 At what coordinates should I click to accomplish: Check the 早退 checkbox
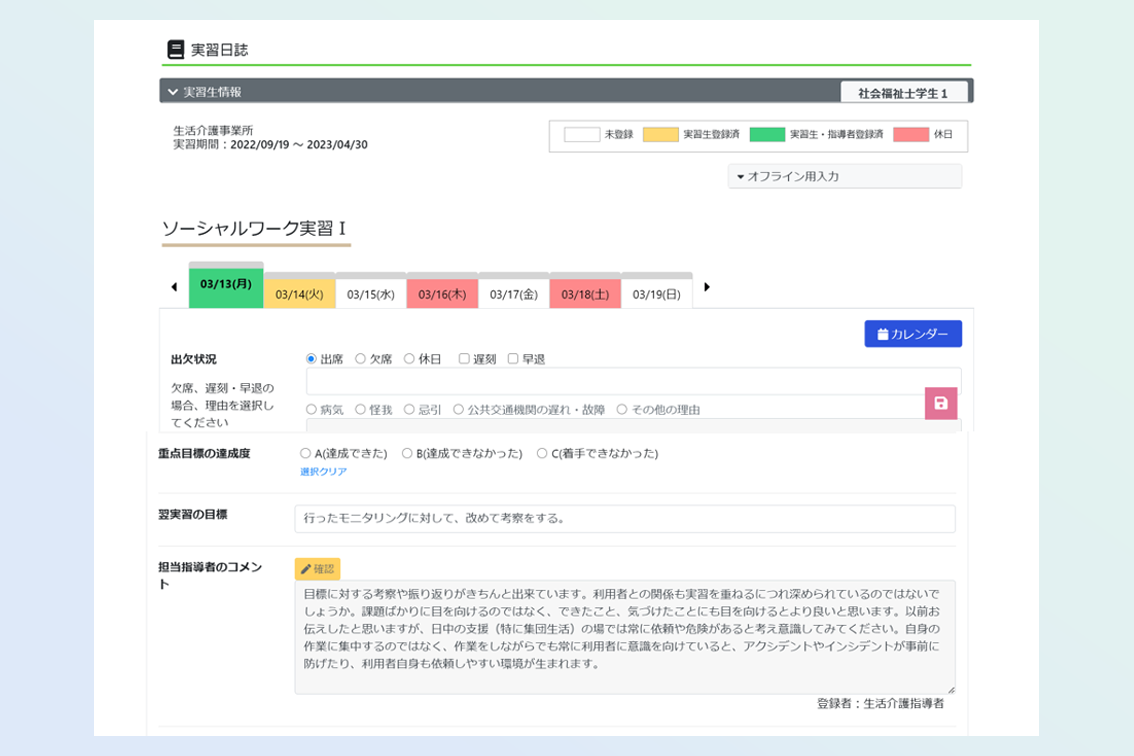(513, 359)
